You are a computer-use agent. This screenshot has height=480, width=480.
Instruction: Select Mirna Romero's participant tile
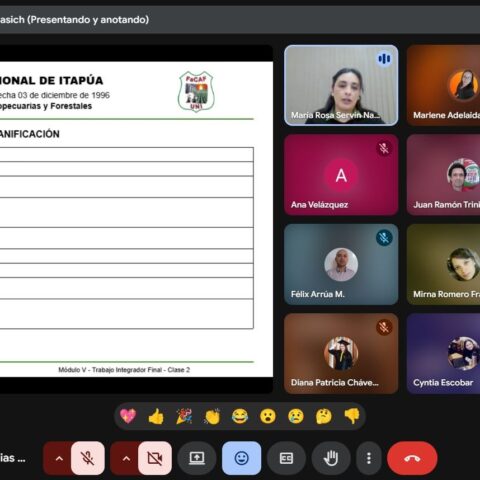443,264
